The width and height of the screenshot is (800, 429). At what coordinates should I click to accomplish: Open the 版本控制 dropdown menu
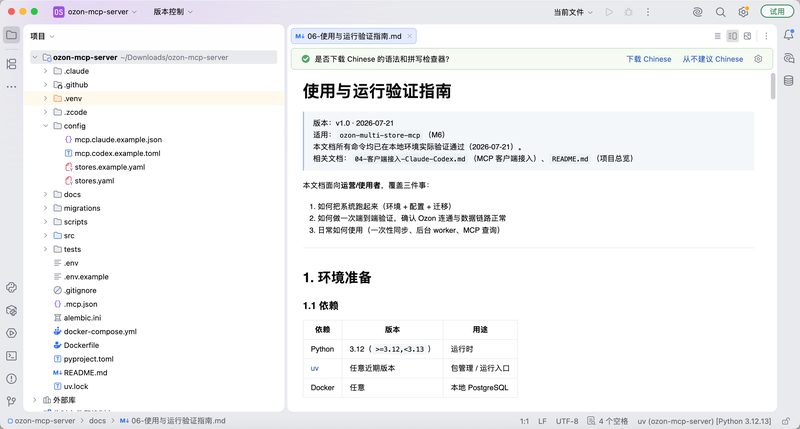point(173,12)
